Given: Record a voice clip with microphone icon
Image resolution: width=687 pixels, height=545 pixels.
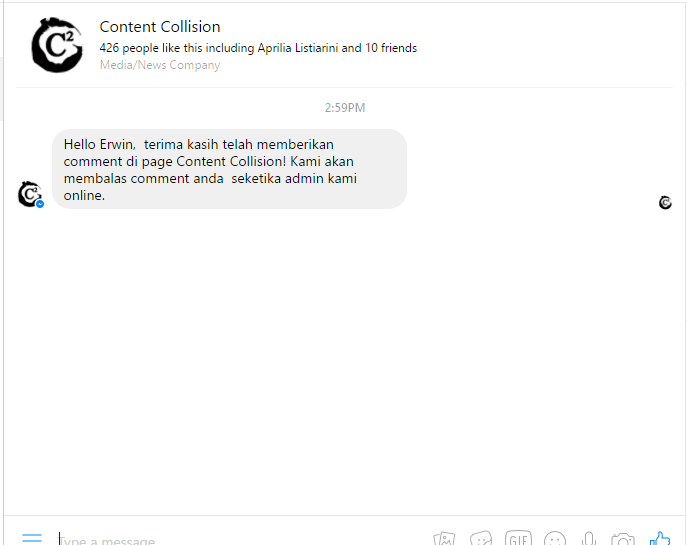Looking at the screenshot, I should click(589, 539).
